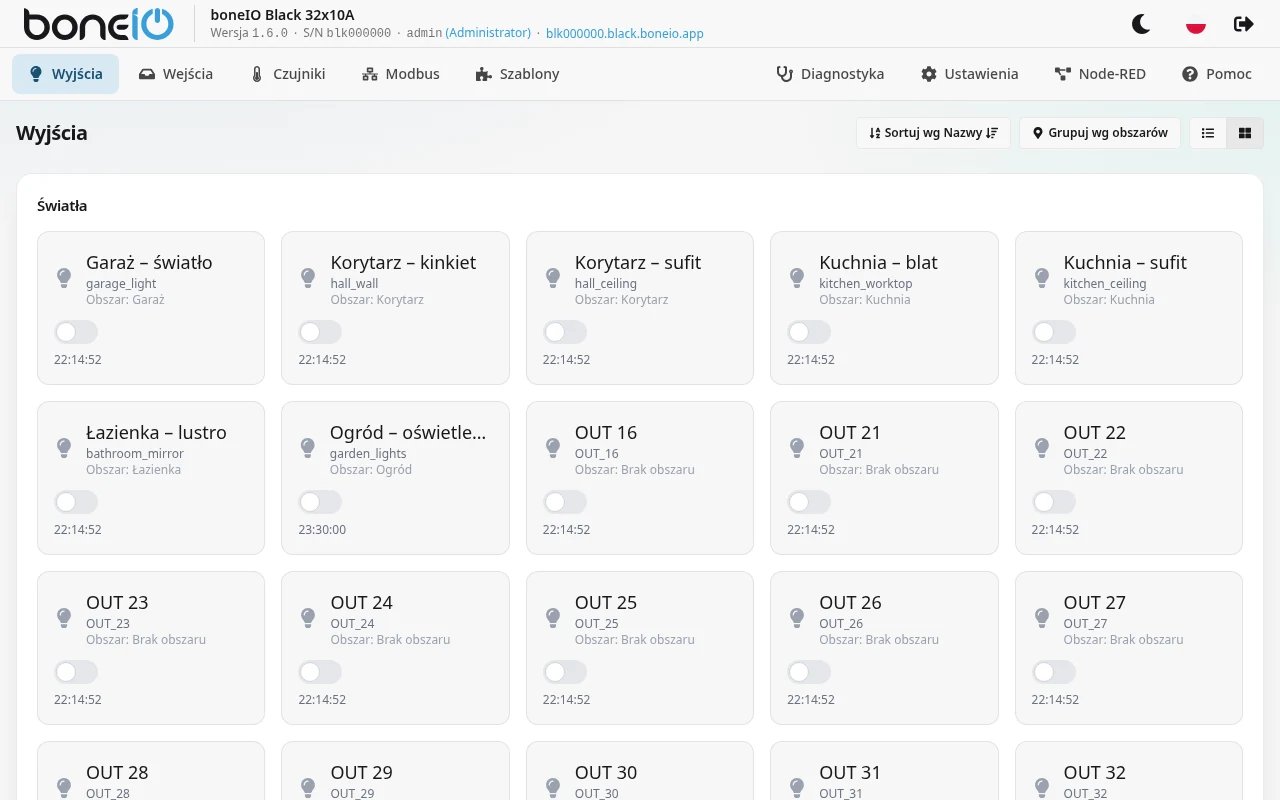This screenshot has height=800, width=1280.
Task: Toggle the OUT 26 switch
Action: [x=809, y=672]
